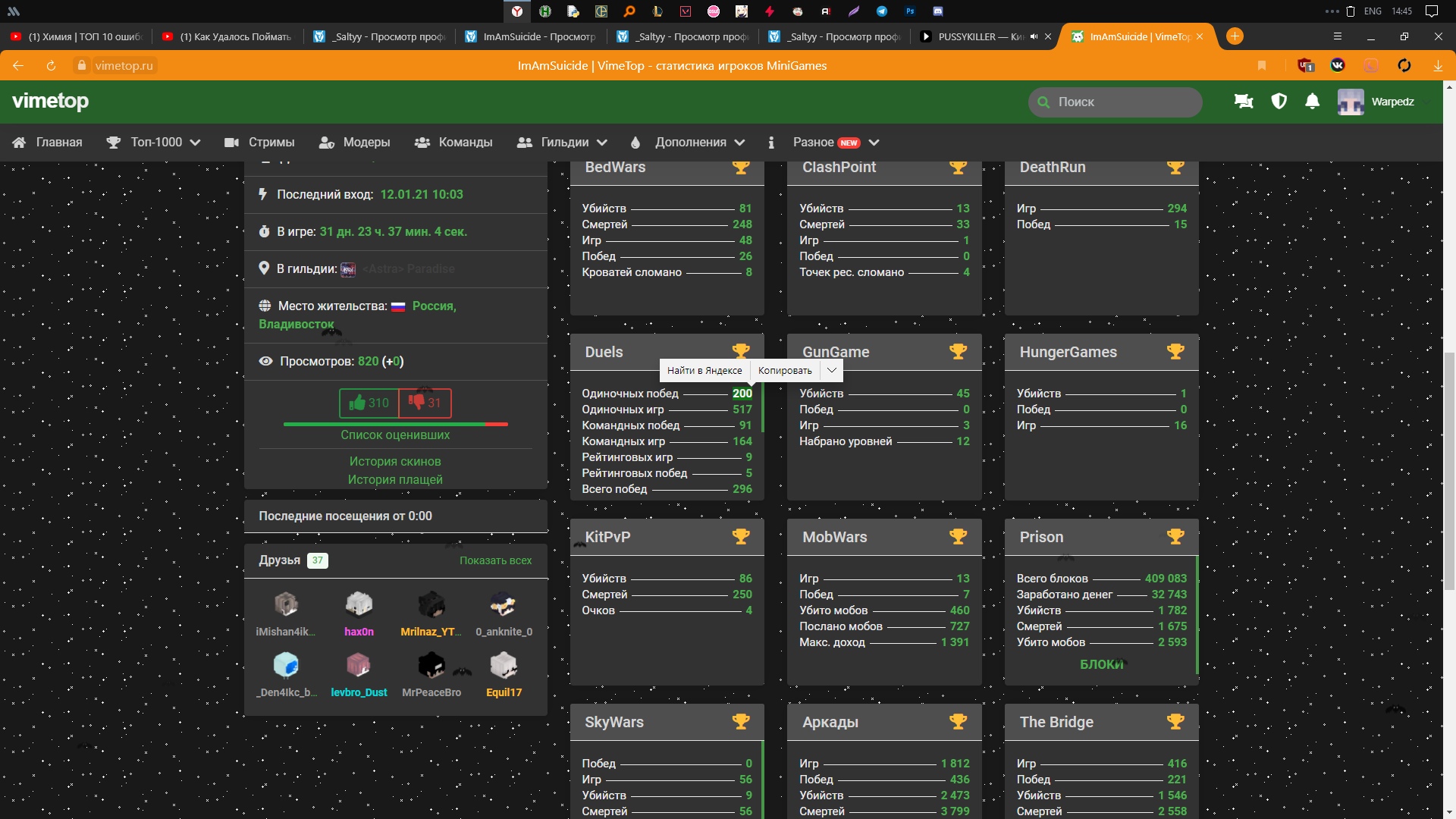Click the Аркады trophy icon
This screenshot has height=819, width=1456.
pyautogui.click(x=958, y=721)
